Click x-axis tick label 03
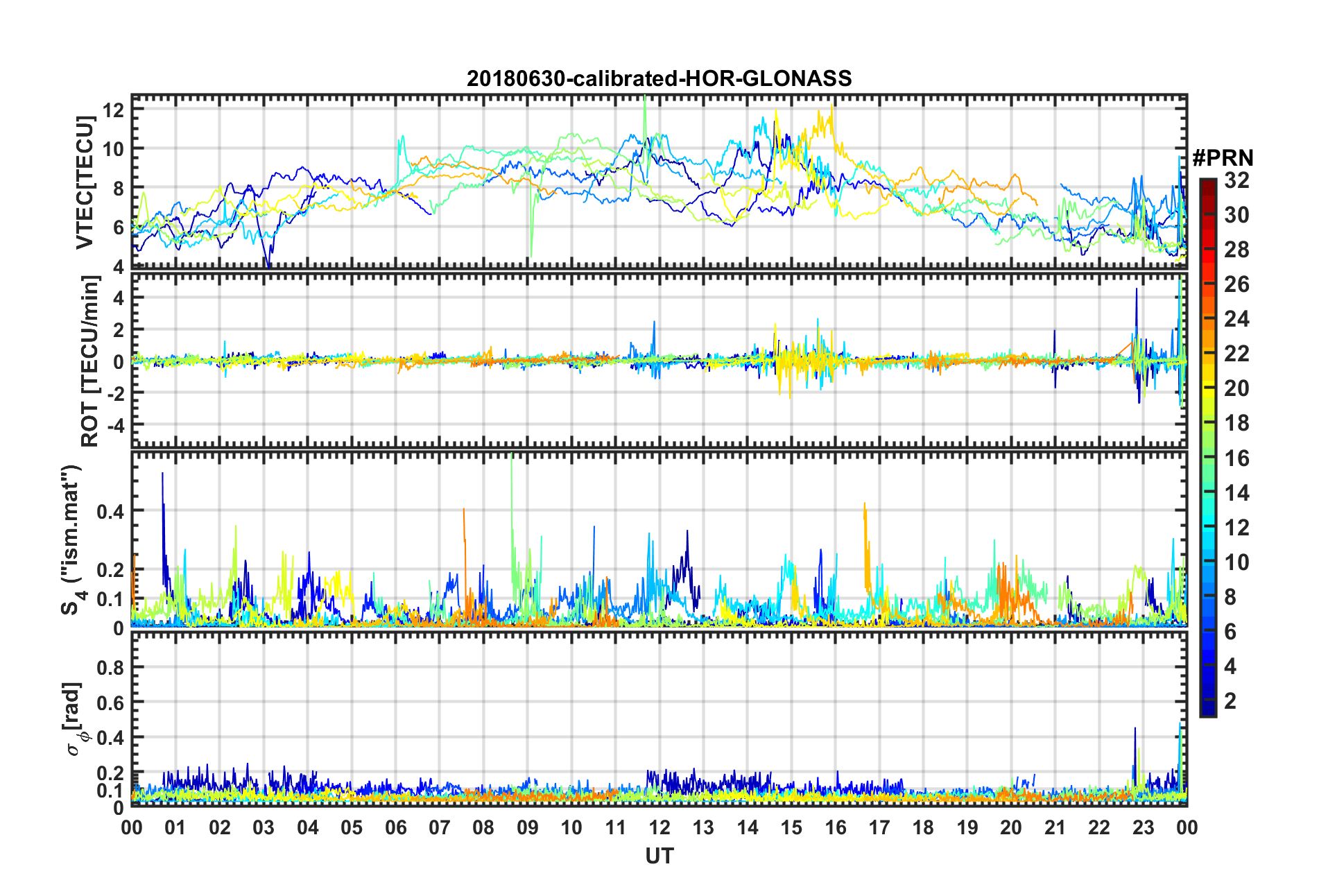Viewport: 1319px width, 896px height. click(264, 827)
